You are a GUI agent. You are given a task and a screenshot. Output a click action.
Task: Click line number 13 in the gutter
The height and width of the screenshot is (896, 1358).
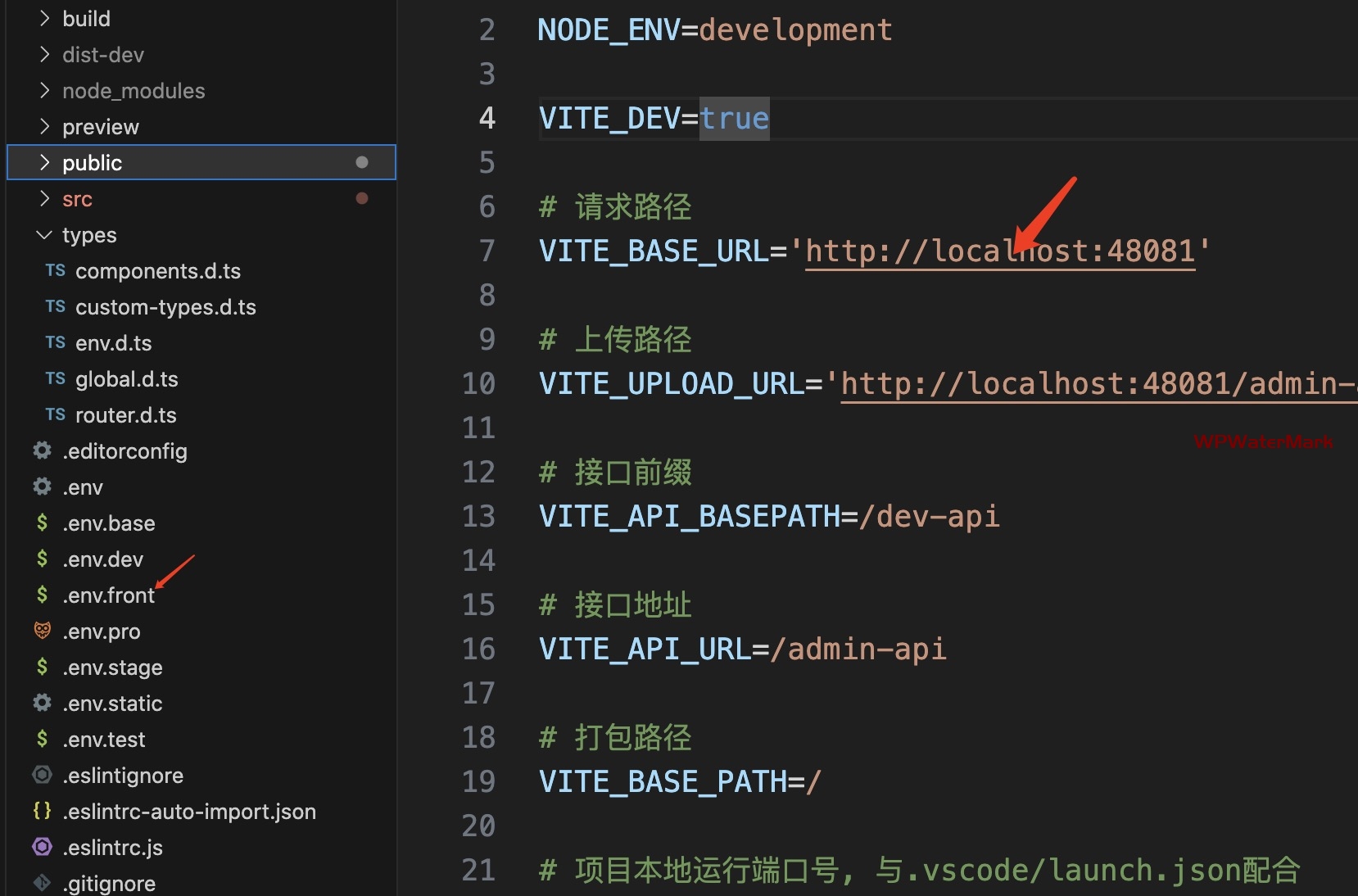tap(479, 517)
